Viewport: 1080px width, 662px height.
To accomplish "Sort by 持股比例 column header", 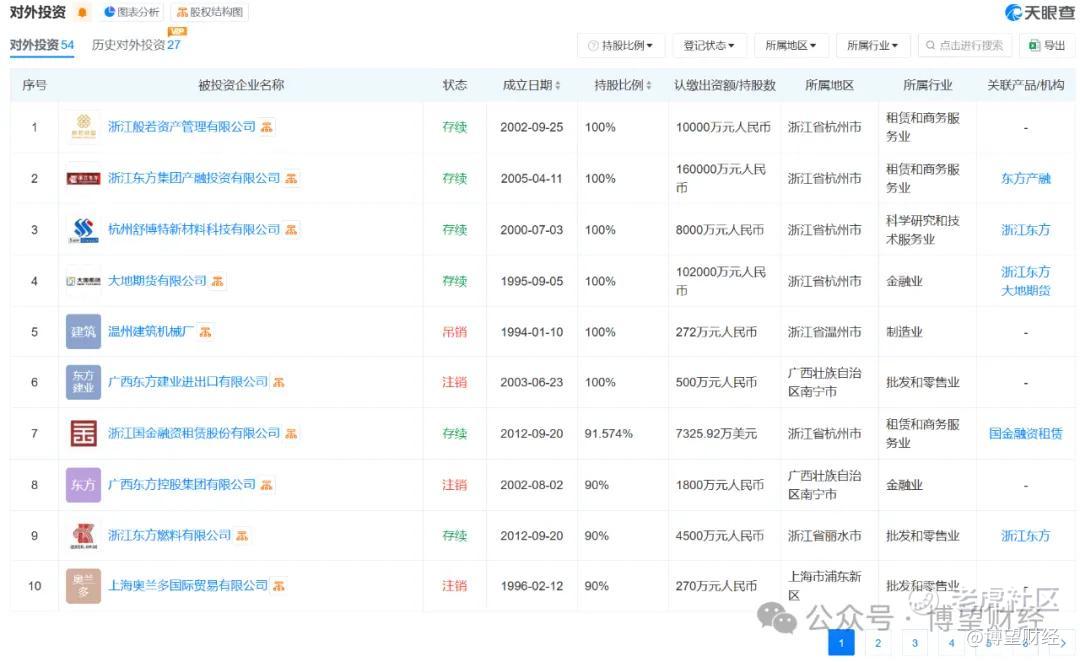I will click(x=623, y=85).
